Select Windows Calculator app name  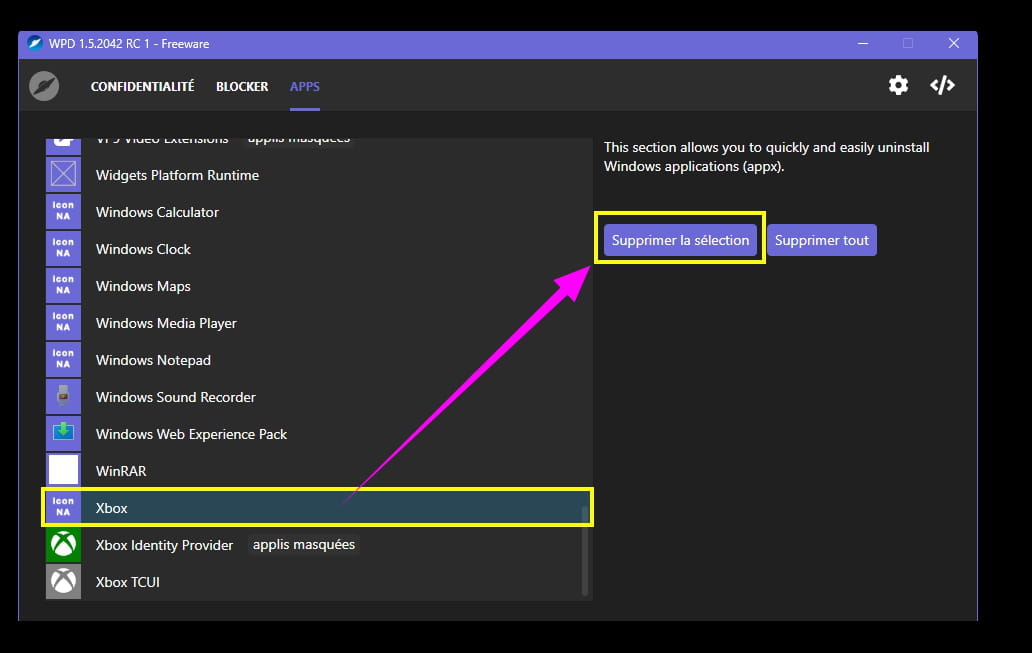[157, 212]
